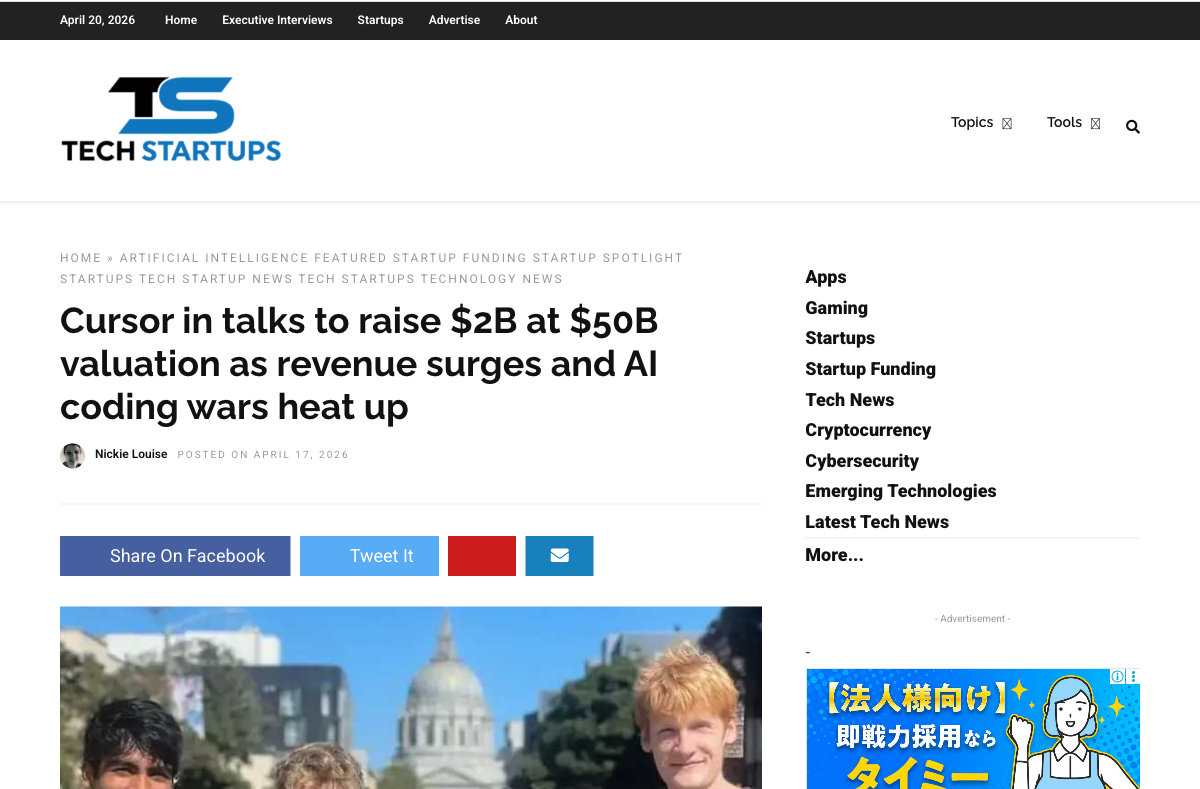
Task: Click the Cursor article headline
Action: 359,364
